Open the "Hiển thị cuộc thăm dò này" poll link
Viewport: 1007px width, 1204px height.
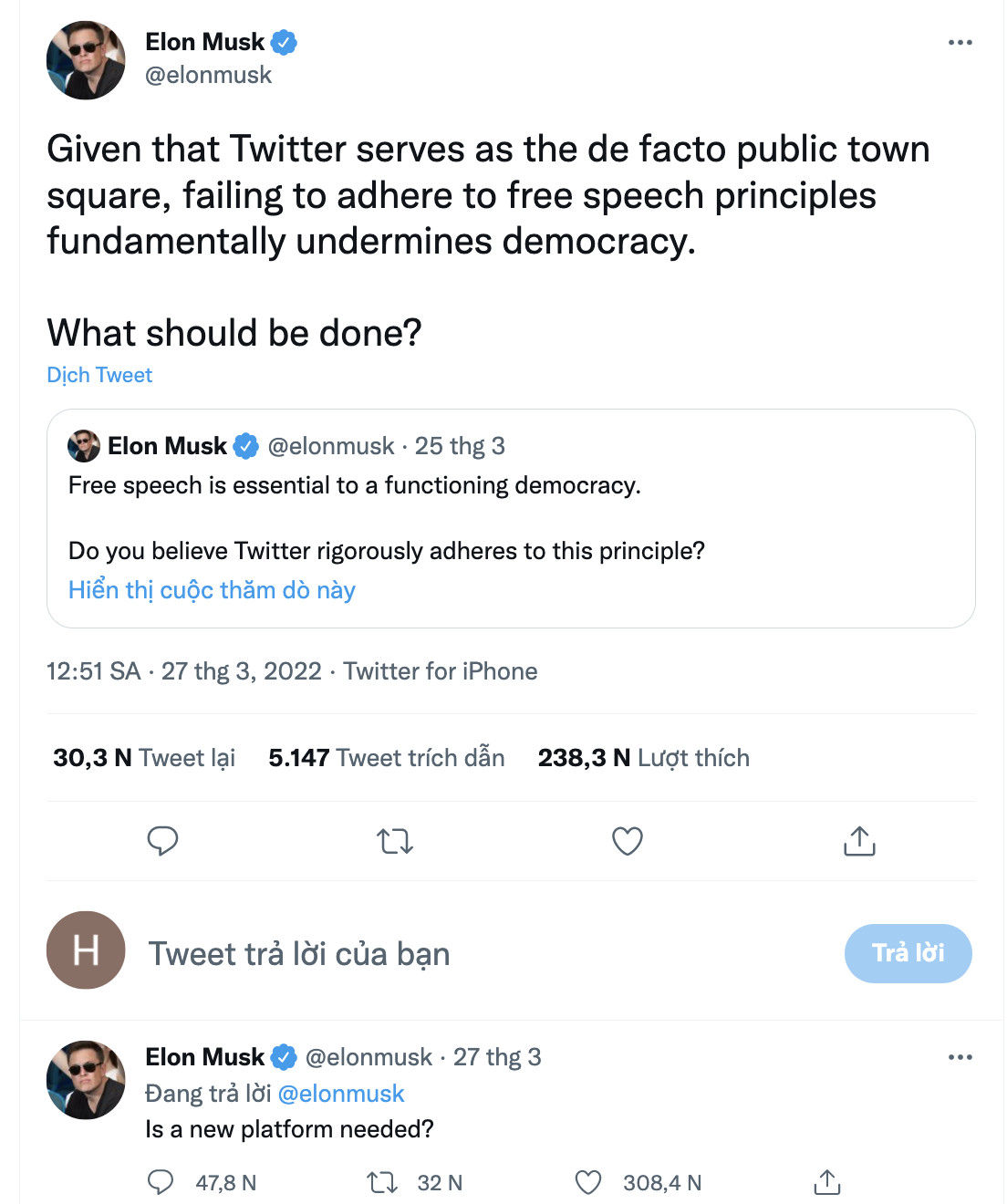point(212,590)
